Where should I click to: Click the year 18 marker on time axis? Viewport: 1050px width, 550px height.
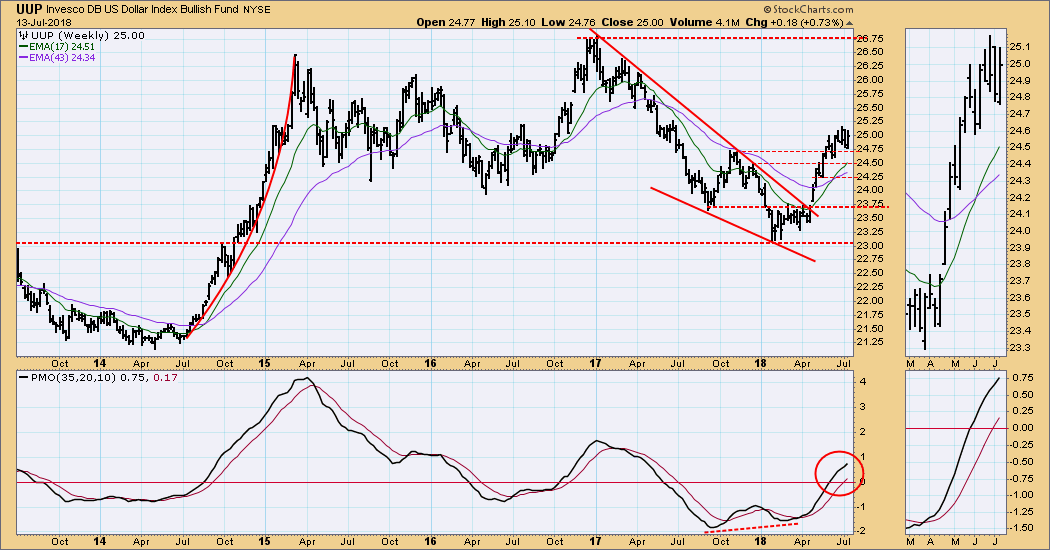point(761,363)
